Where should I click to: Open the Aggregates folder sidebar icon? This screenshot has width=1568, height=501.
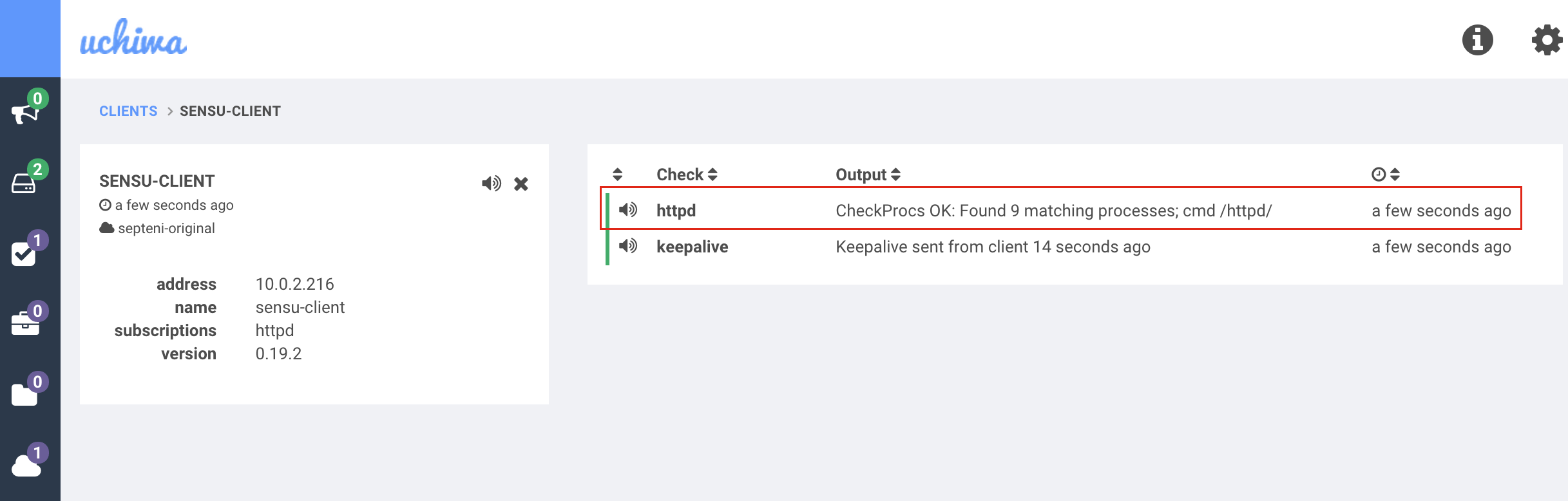[x=24, y=394]
